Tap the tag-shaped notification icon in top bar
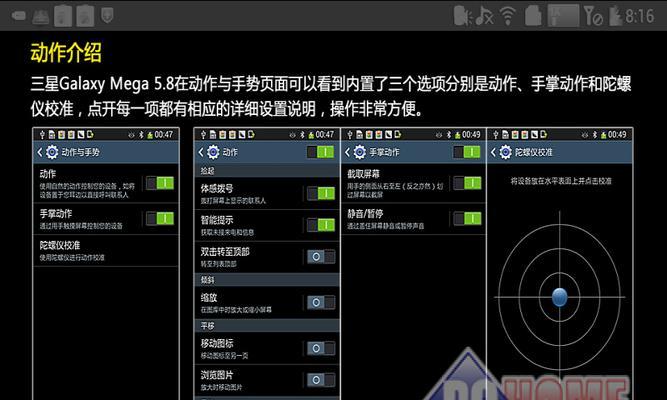The image size is (667, 400). 19,16
